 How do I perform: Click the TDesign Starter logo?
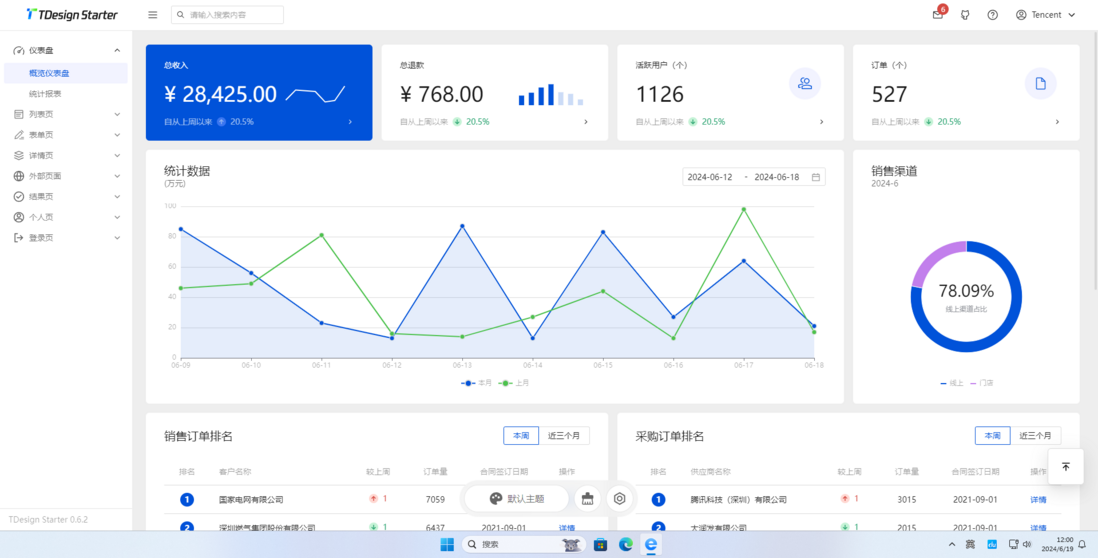pos(72,15)
